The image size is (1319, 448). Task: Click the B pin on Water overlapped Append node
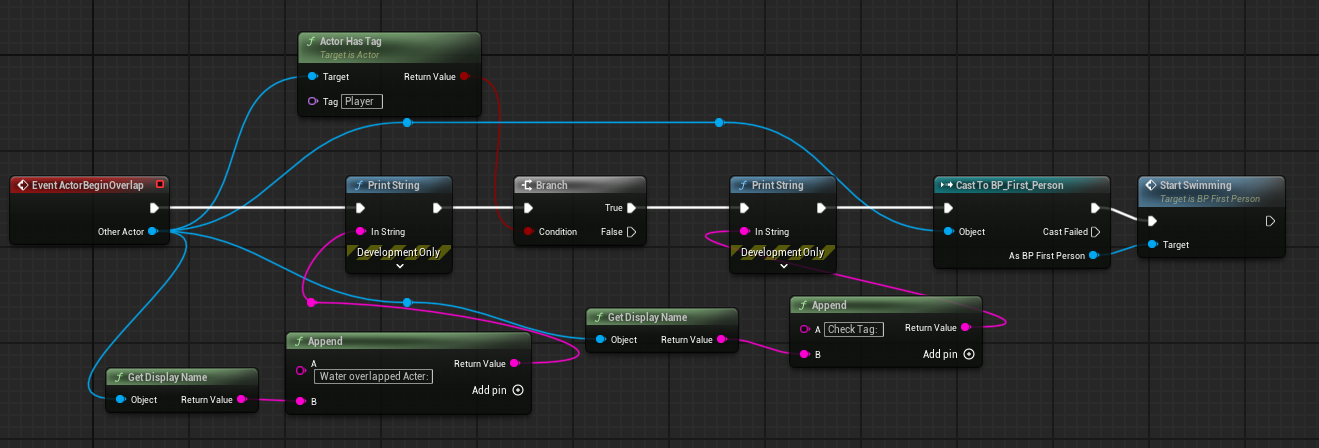tap(302, 401)
